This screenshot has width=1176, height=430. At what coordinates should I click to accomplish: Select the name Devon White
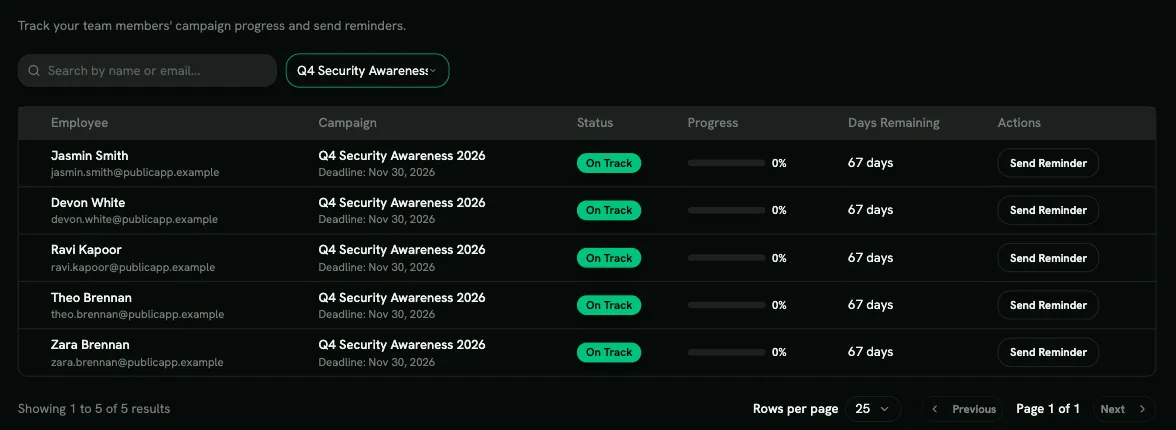coord(88,203)
